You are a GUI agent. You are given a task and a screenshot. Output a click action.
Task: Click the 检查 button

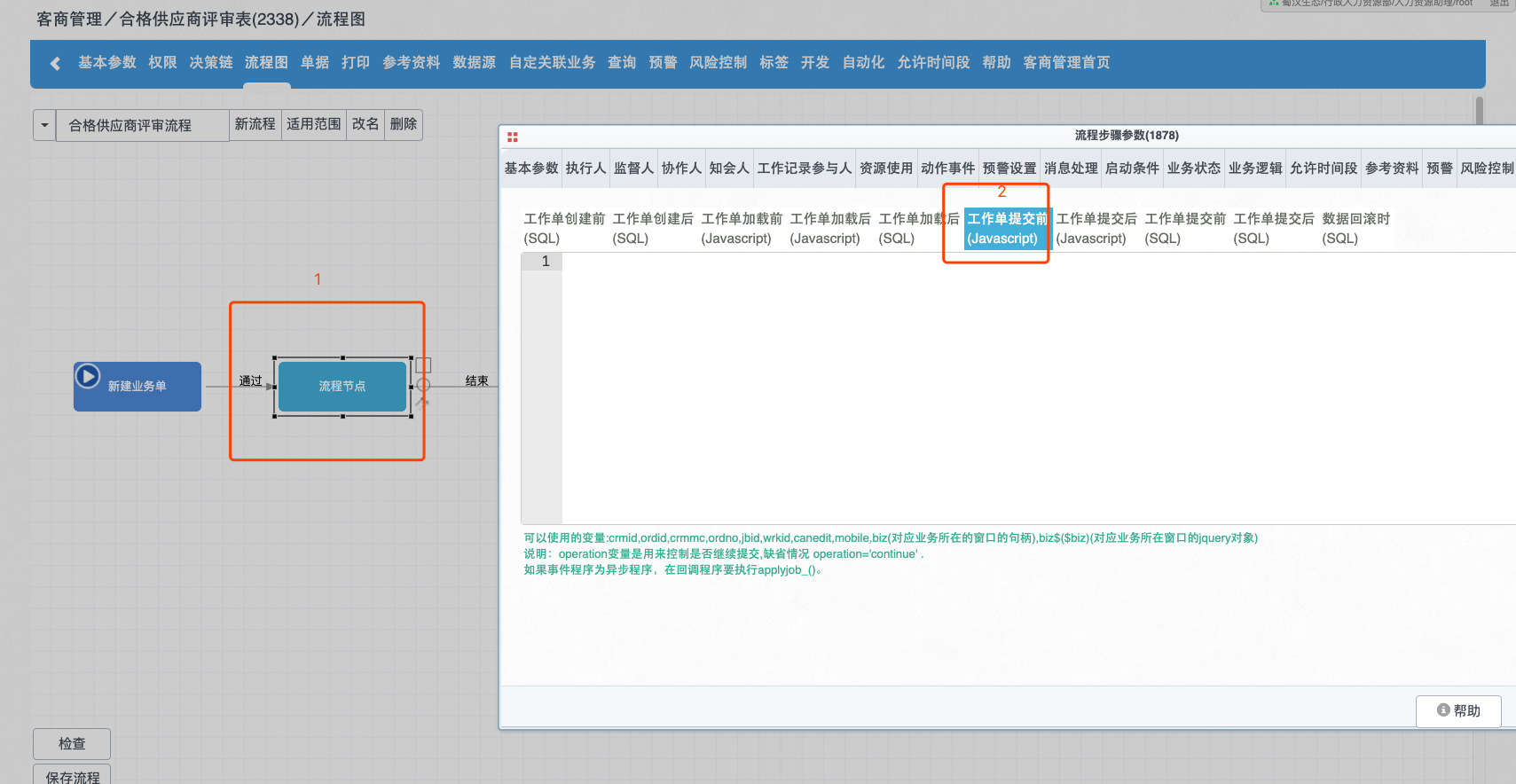coord(72,743)
